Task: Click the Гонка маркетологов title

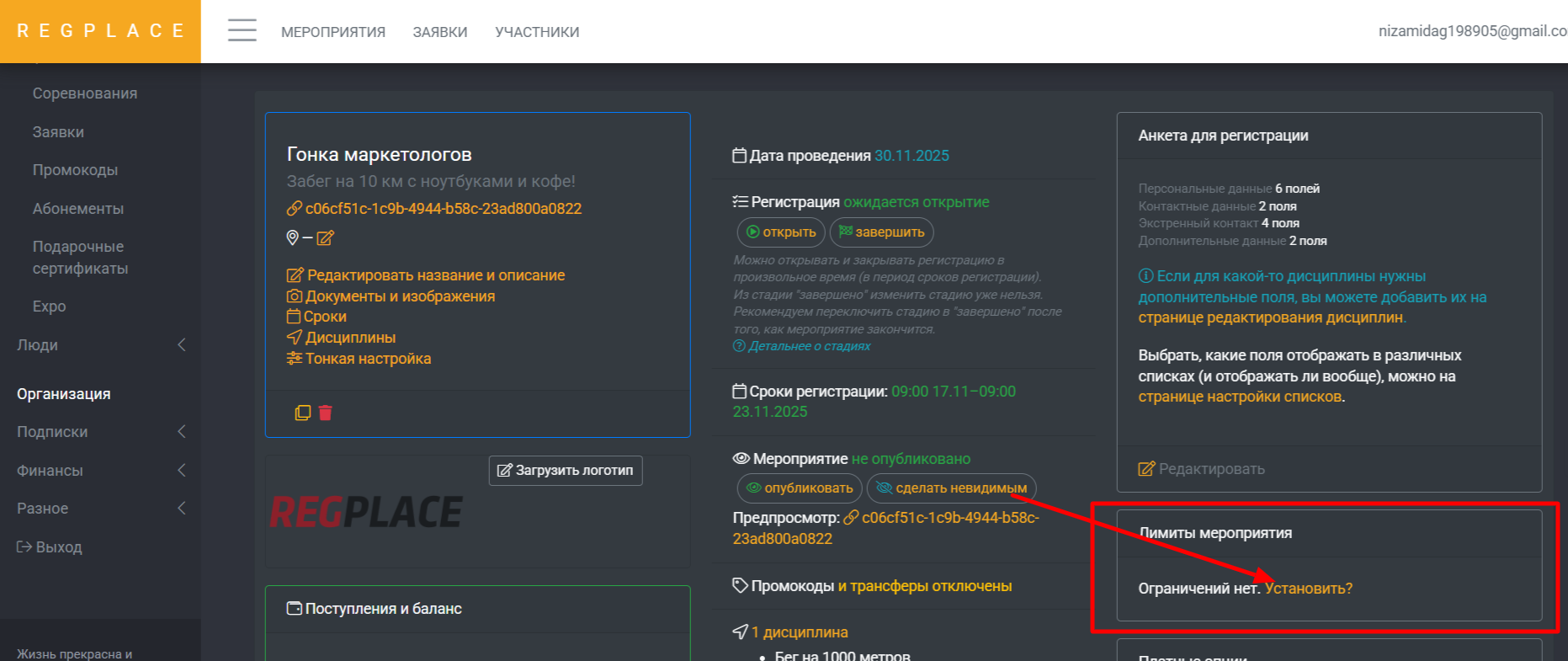Action: pos(380,154)
